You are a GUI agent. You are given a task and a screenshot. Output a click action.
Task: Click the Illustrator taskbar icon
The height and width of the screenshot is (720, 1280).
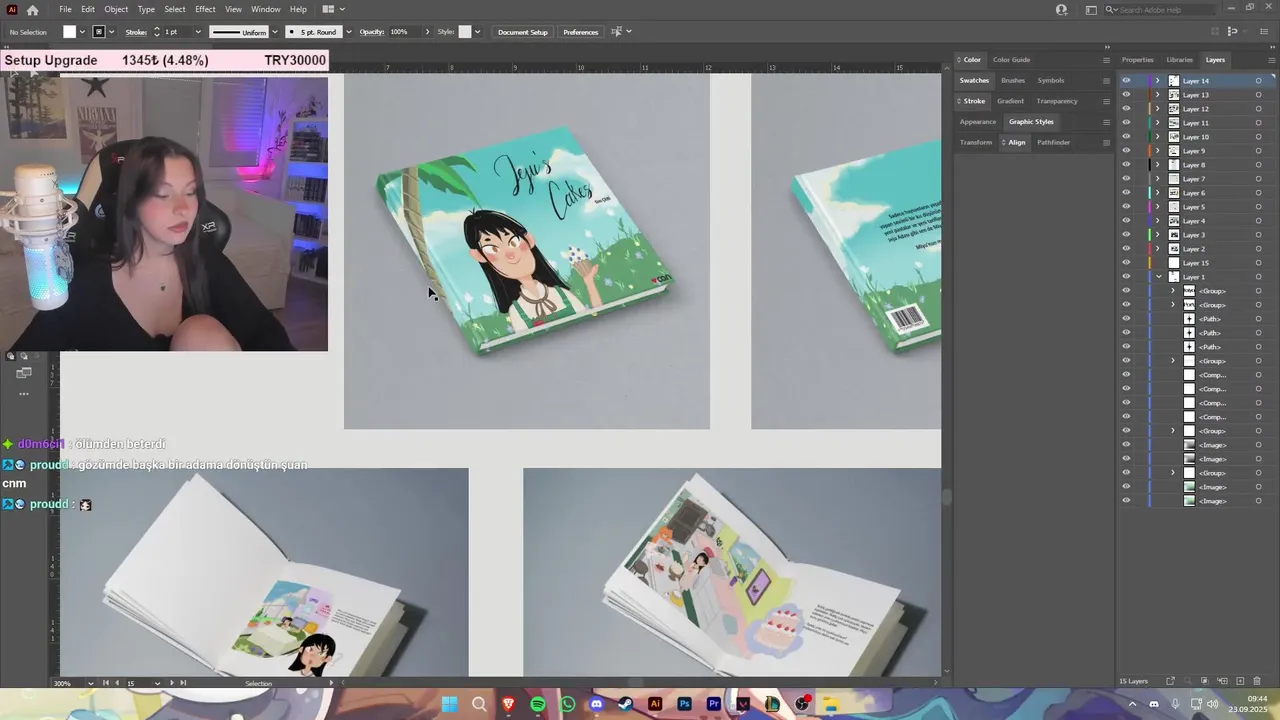655,704
